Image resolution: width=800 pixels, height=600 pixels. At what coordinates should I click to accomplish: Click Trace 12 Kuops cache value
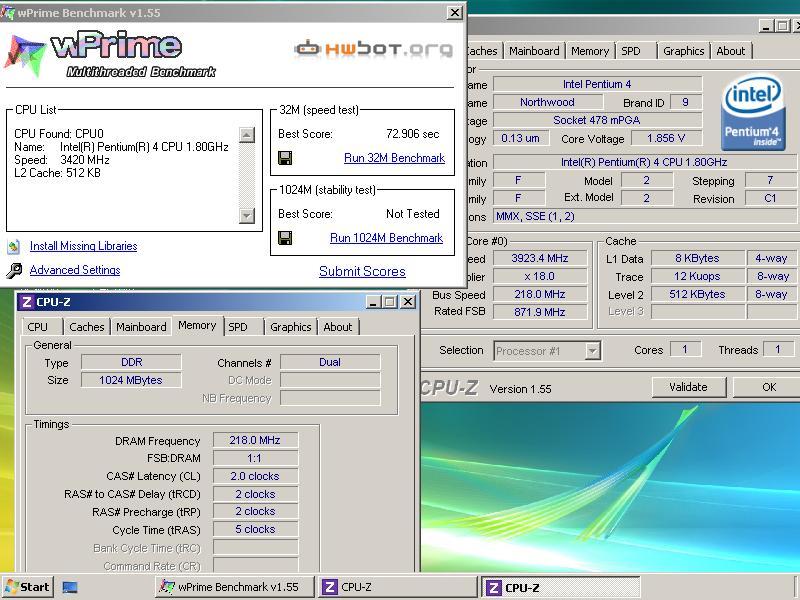pyautogui.click(x=697, y=277)
